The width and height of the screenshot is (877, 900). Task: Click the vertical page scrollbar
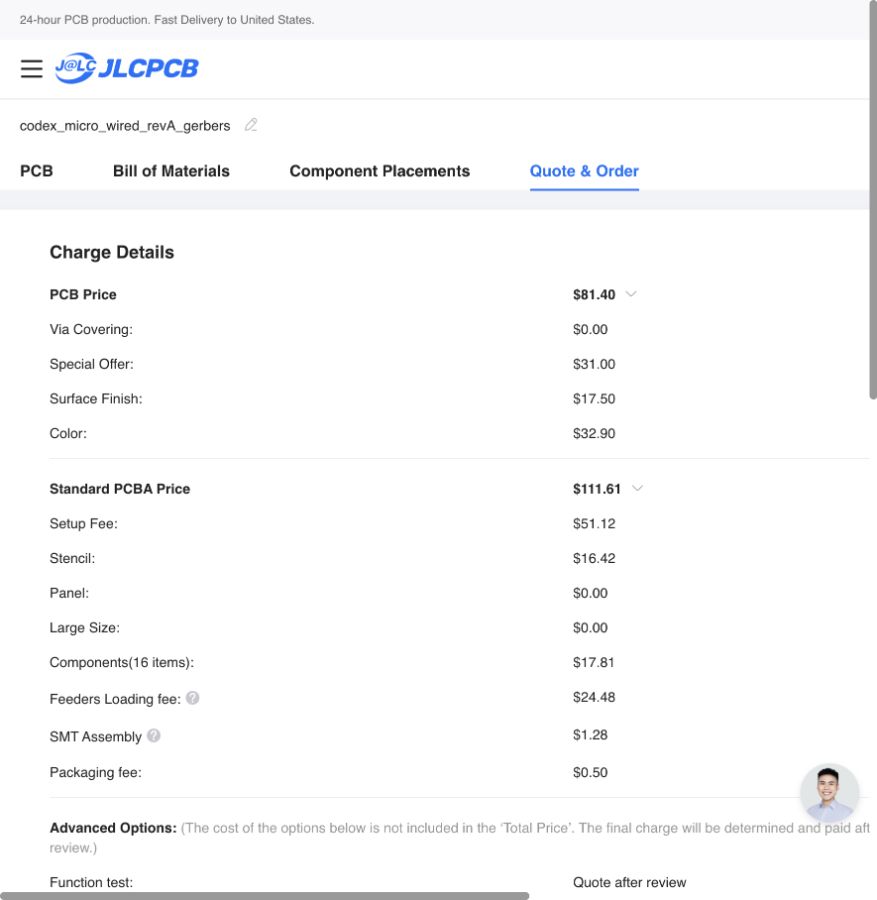coord(873,199)
